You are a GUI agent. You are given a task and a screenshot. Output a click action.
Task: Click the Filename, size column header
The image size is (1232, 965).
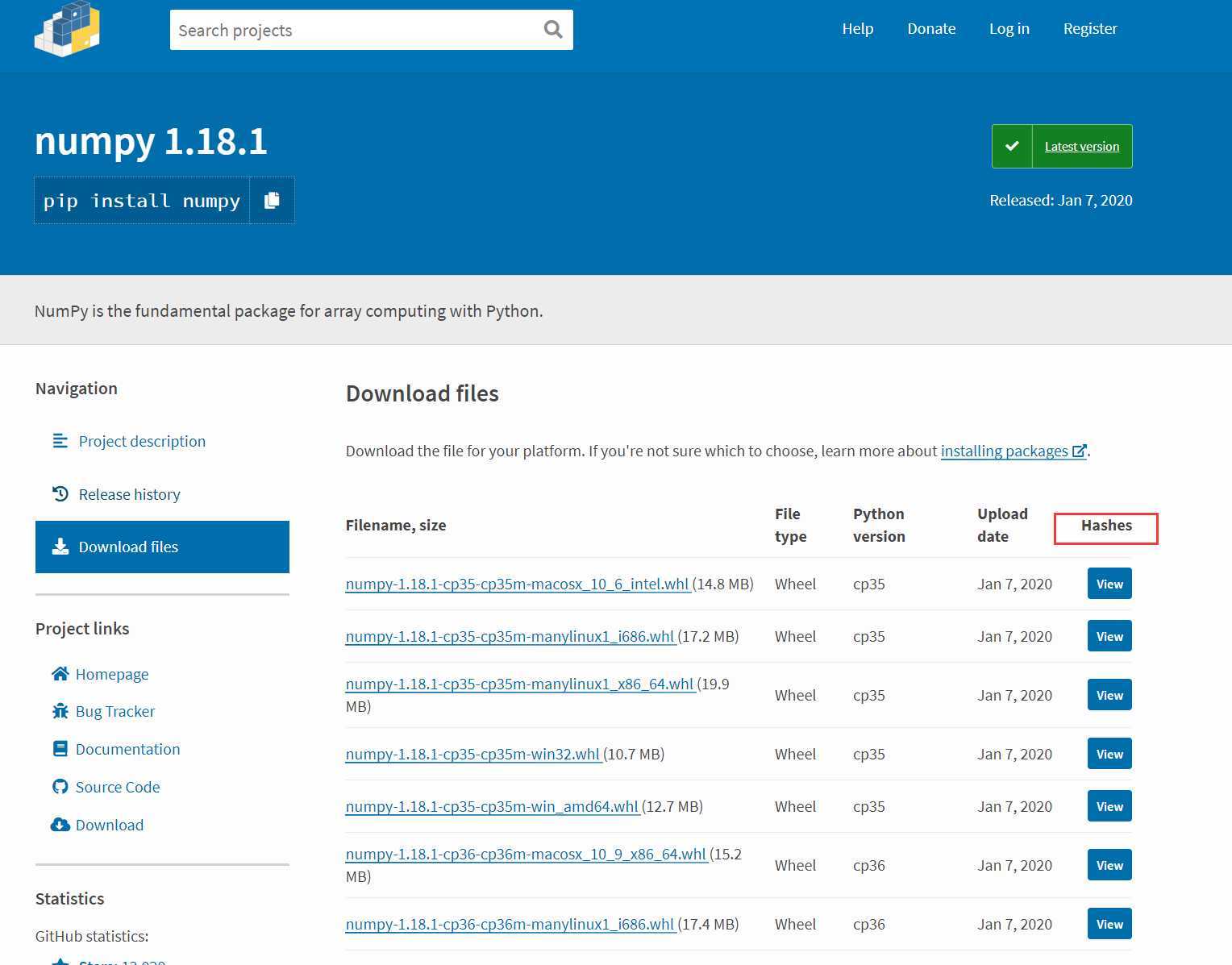396,525
